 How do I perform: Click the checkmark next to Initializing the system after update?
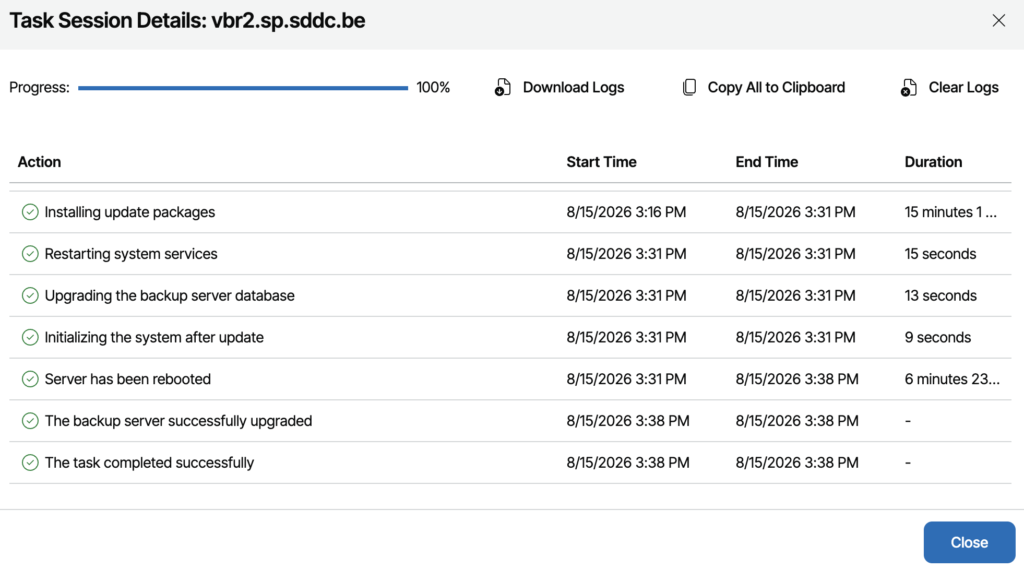pyautogui.click(x=30, y=337)
